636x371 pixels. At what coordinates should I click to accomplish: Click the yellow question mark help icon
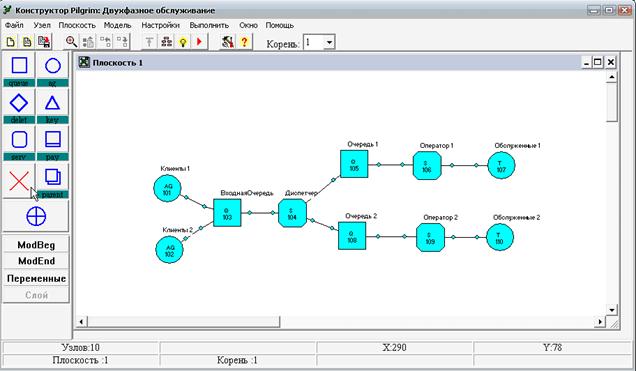tap(244, 42)
